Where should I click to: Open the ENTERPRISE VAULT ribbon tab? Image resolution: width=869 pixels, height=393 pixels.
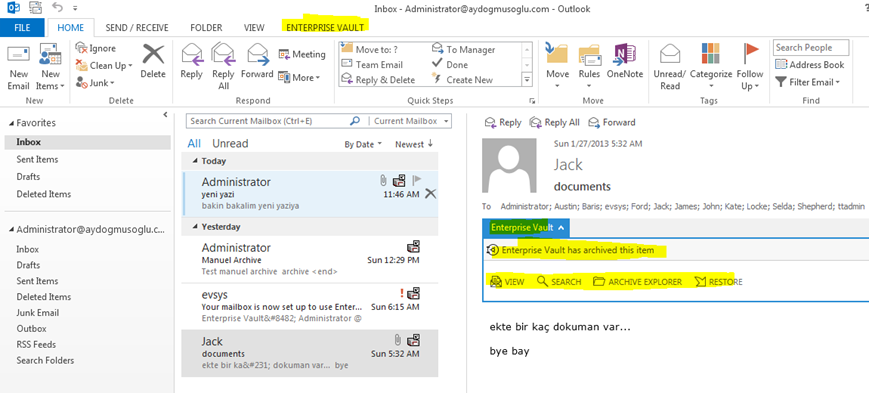tap(325, 27)
